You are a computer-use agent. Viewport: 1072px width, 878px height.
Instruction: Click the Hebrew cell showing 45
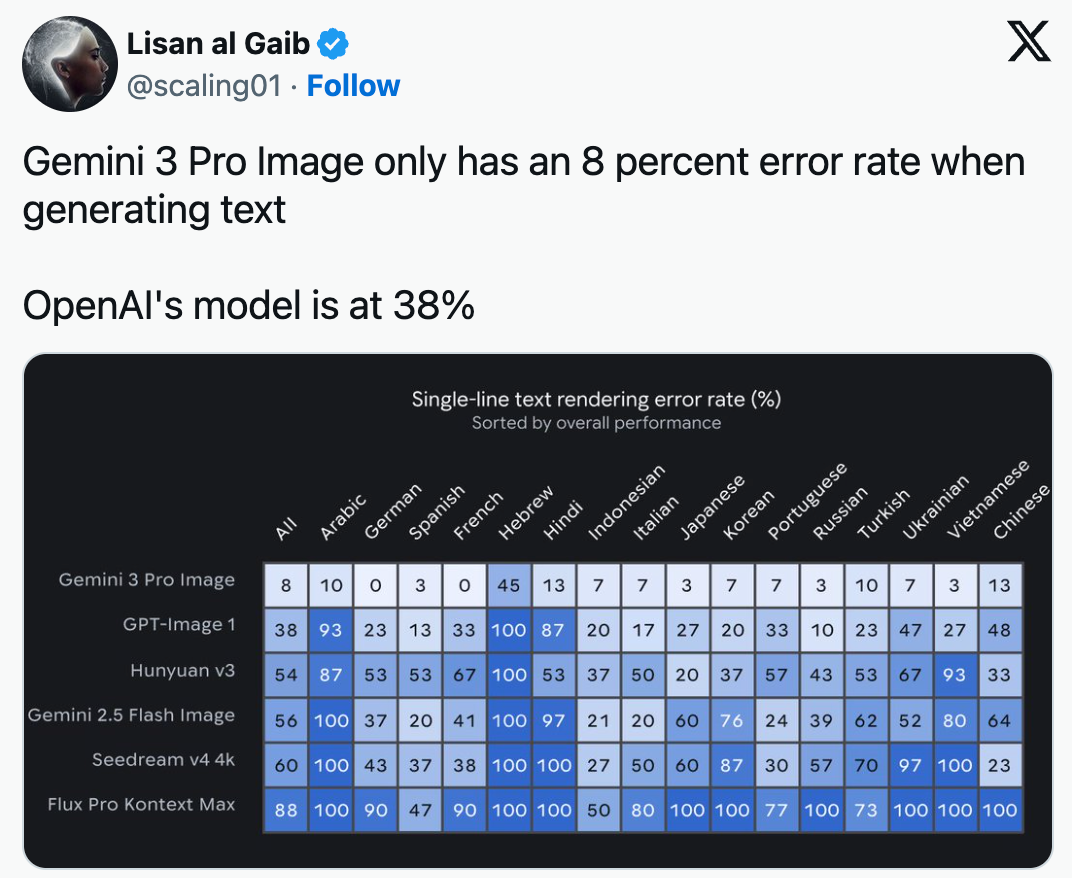(x=509, y=585)
